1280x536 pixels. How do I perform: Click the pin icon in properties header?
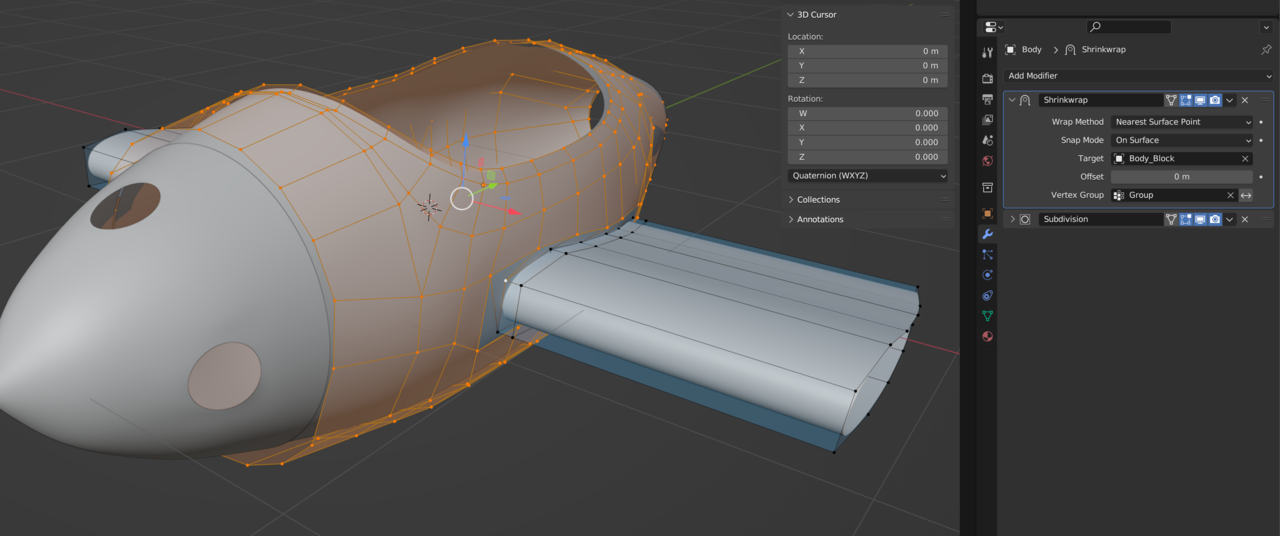coord(1266,50)
